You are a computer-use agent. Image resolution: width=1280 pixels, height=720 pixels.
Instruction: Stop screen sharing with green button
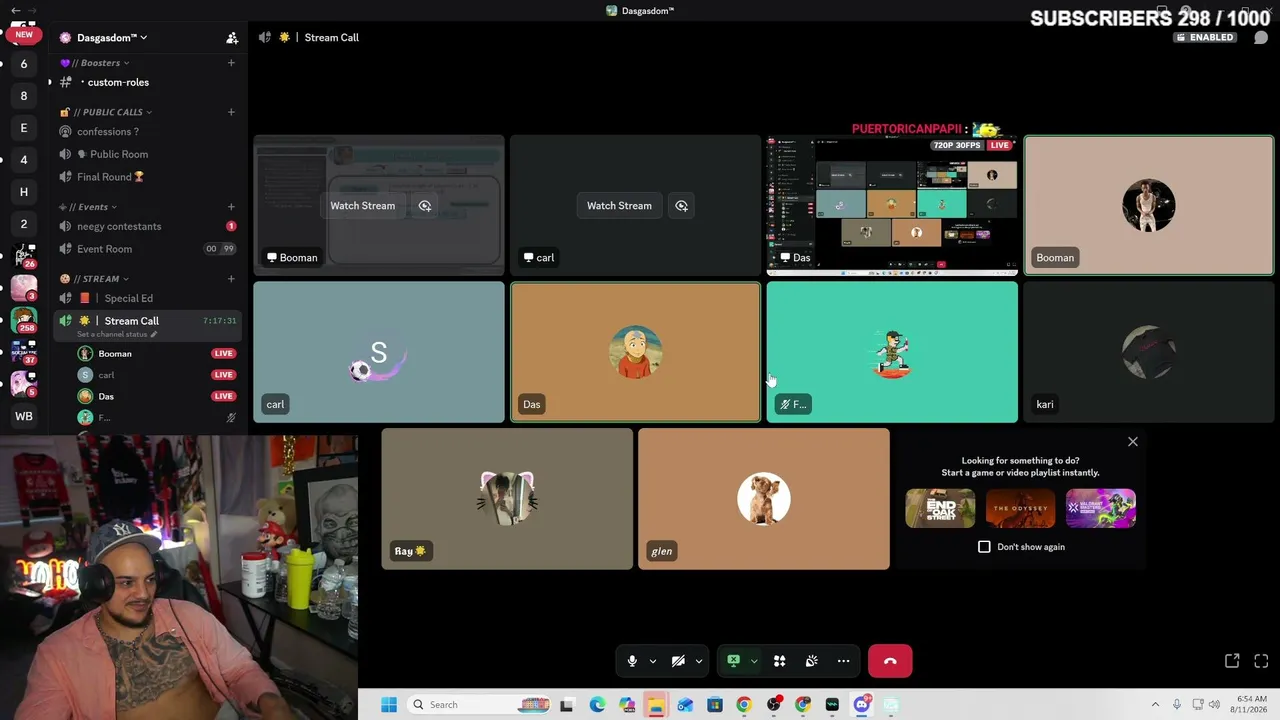(x=733, y=661)
